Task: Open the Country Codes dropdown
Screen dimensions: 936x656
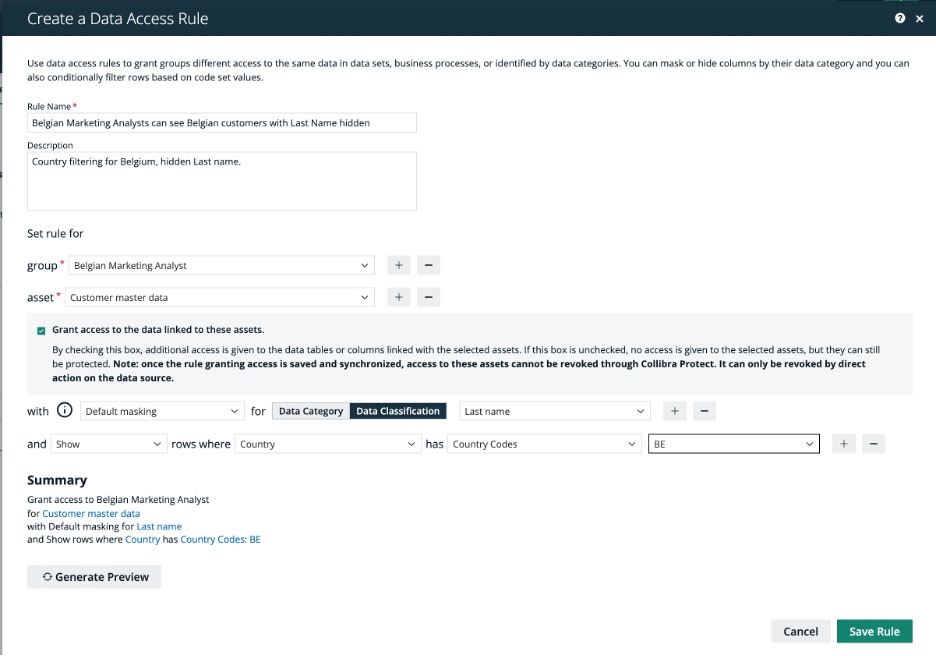Action: pos(544,444)
